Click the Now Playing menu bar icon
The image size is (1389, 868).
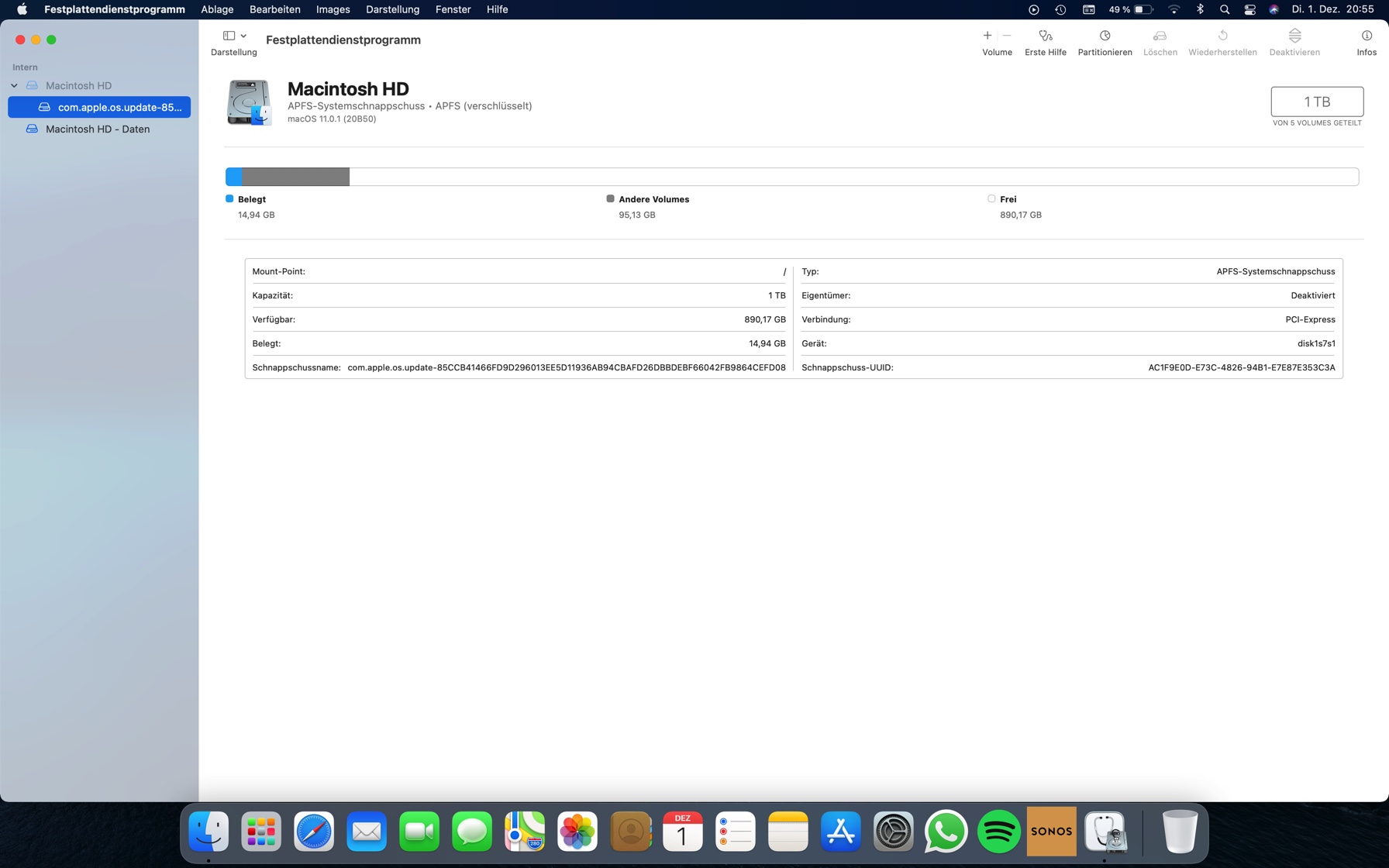(1033, 9)
